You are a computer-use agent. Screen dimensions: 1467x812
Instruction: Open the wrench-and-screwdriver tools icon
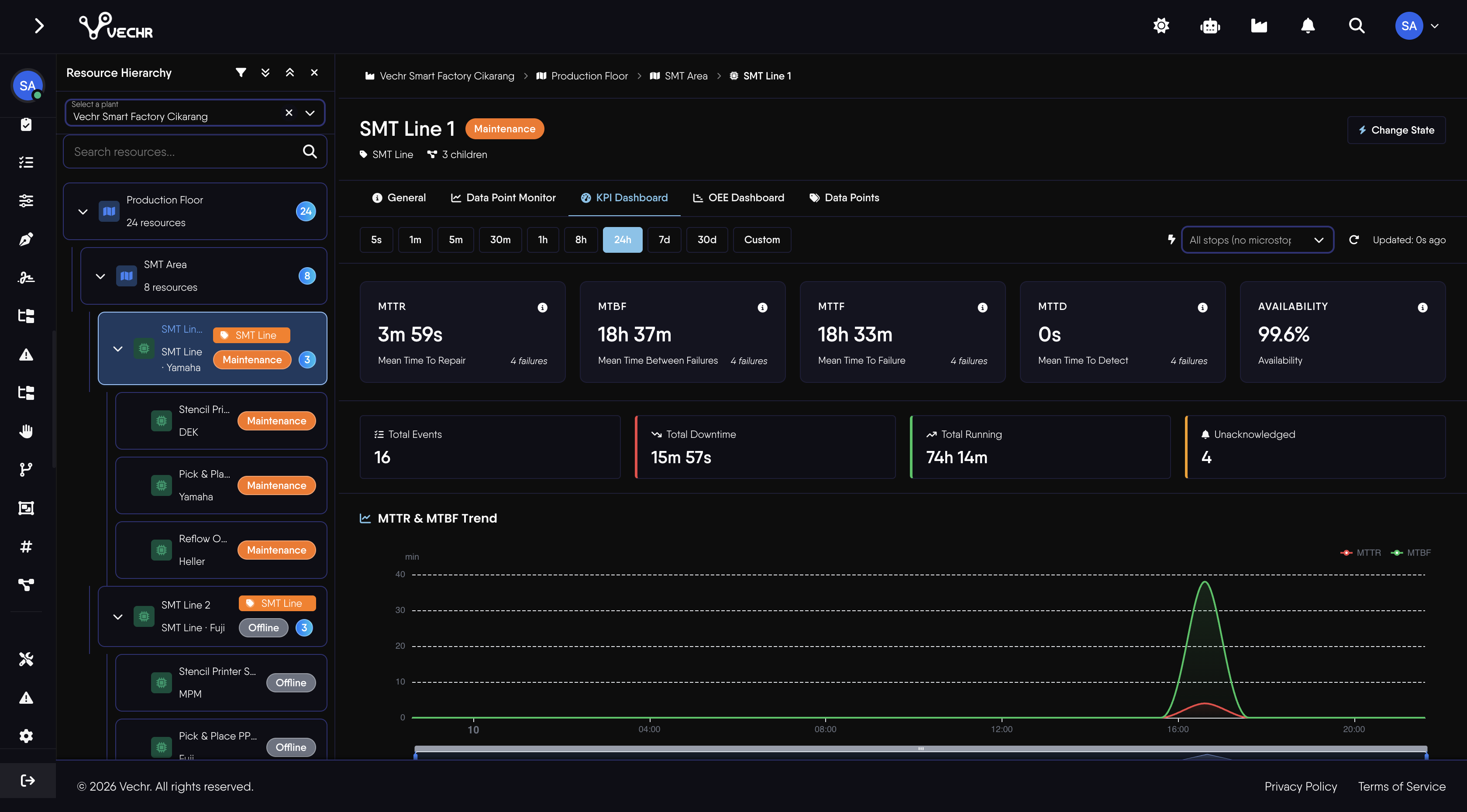tap(26, 659)
